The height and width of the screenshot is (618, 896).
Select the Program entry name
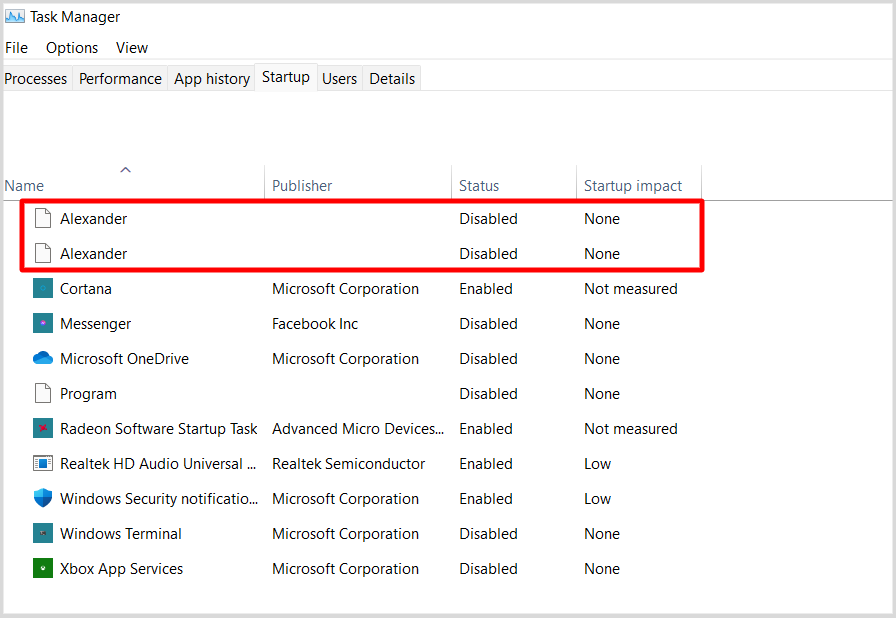88,394
